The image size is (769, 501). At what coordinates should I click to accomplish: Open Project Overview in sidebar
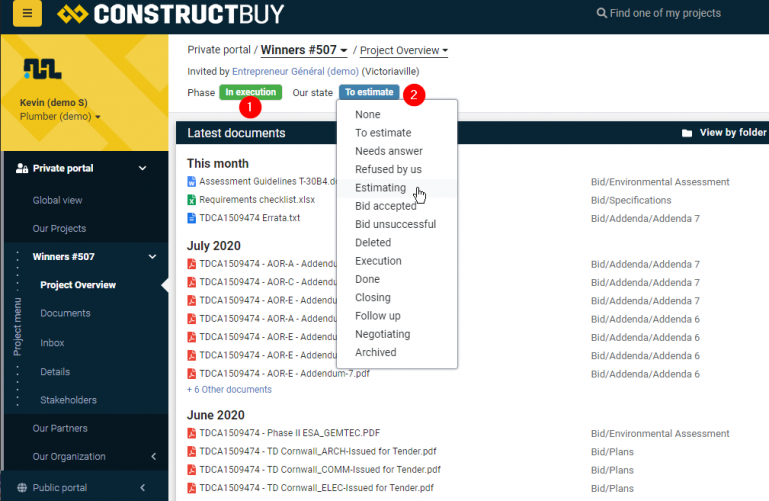[78, 285]
